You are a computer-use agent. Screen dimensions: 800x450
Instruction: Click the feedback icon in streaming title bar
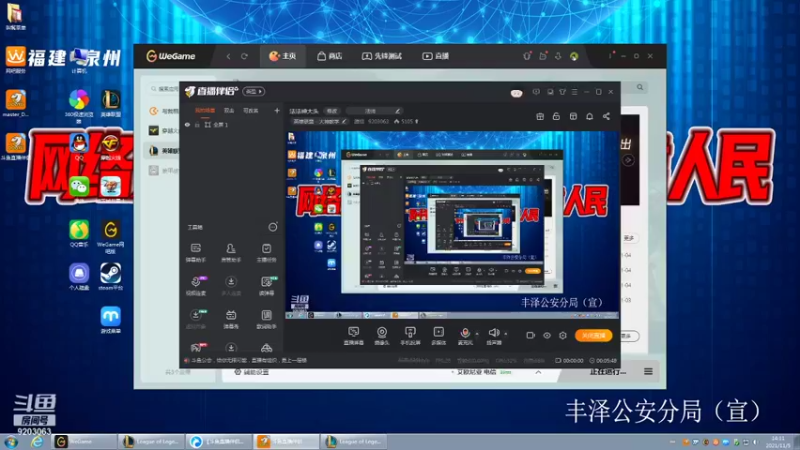(536, 92)
